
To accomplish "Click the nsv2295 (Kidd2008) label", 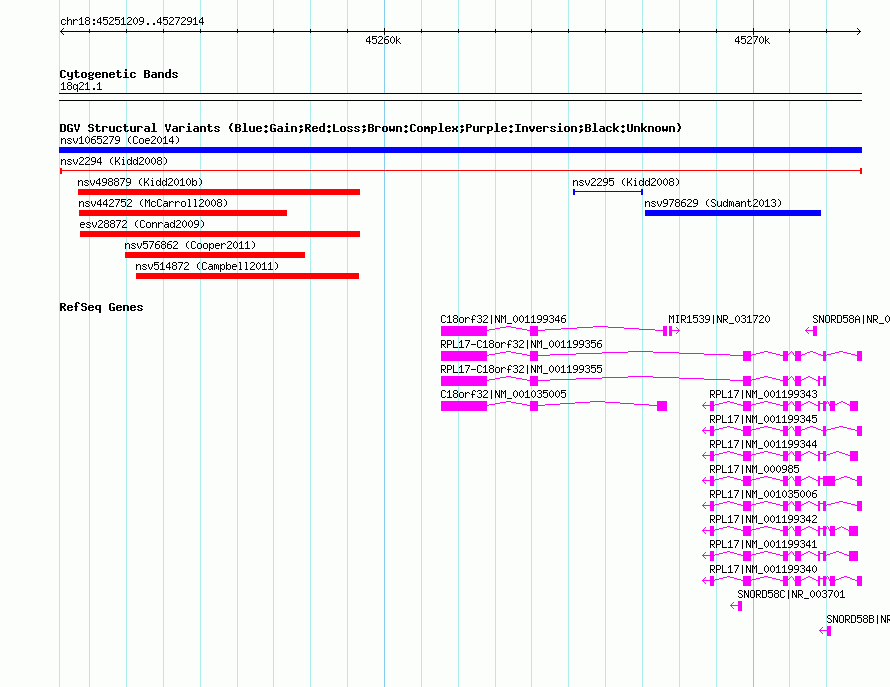I will 626,182.
